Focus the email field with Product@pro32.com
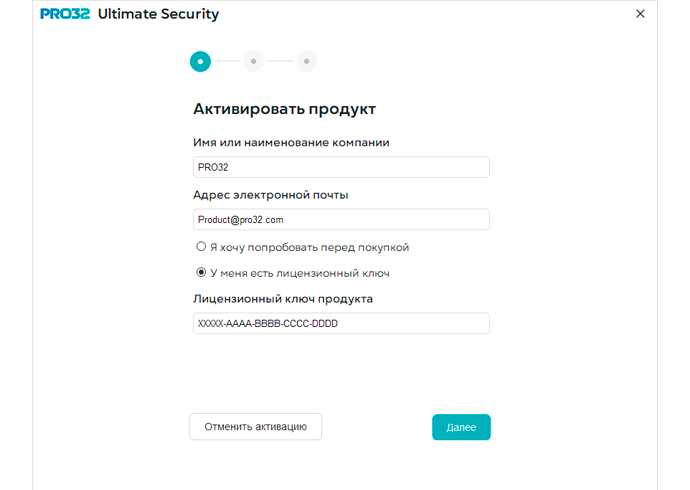 pyautogui.click(x=341, y=219)
